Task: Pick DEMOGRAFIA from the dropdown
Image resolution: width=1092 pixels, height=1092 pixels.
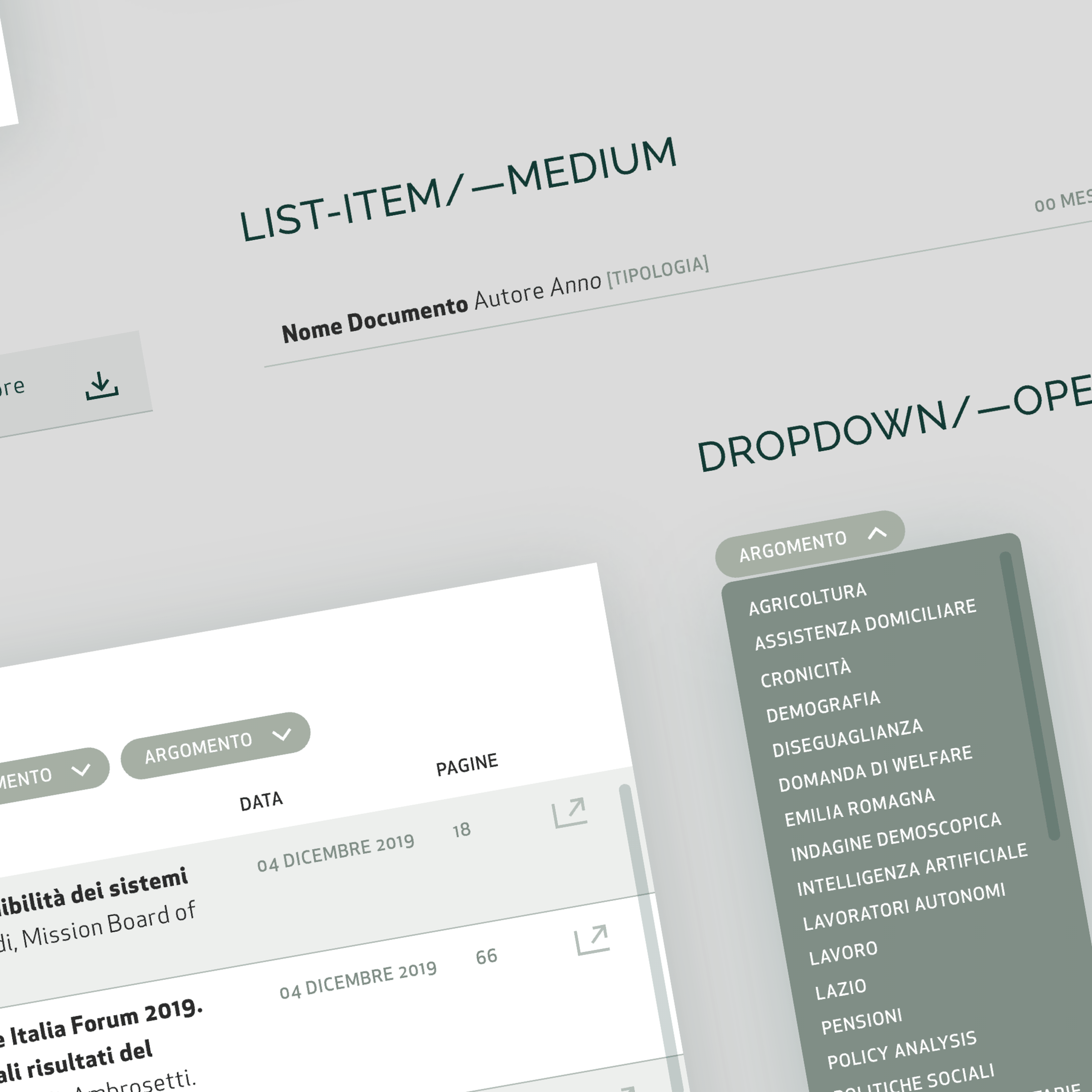Action: [x=823, y=707]
